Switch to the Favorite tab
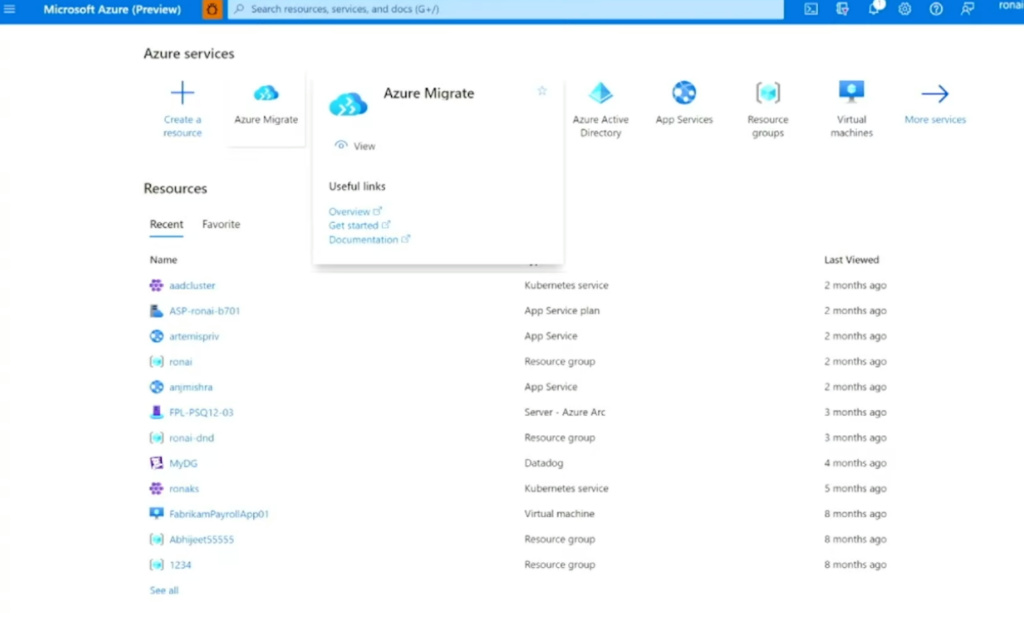1024x620 pixels. click(221, 224)
